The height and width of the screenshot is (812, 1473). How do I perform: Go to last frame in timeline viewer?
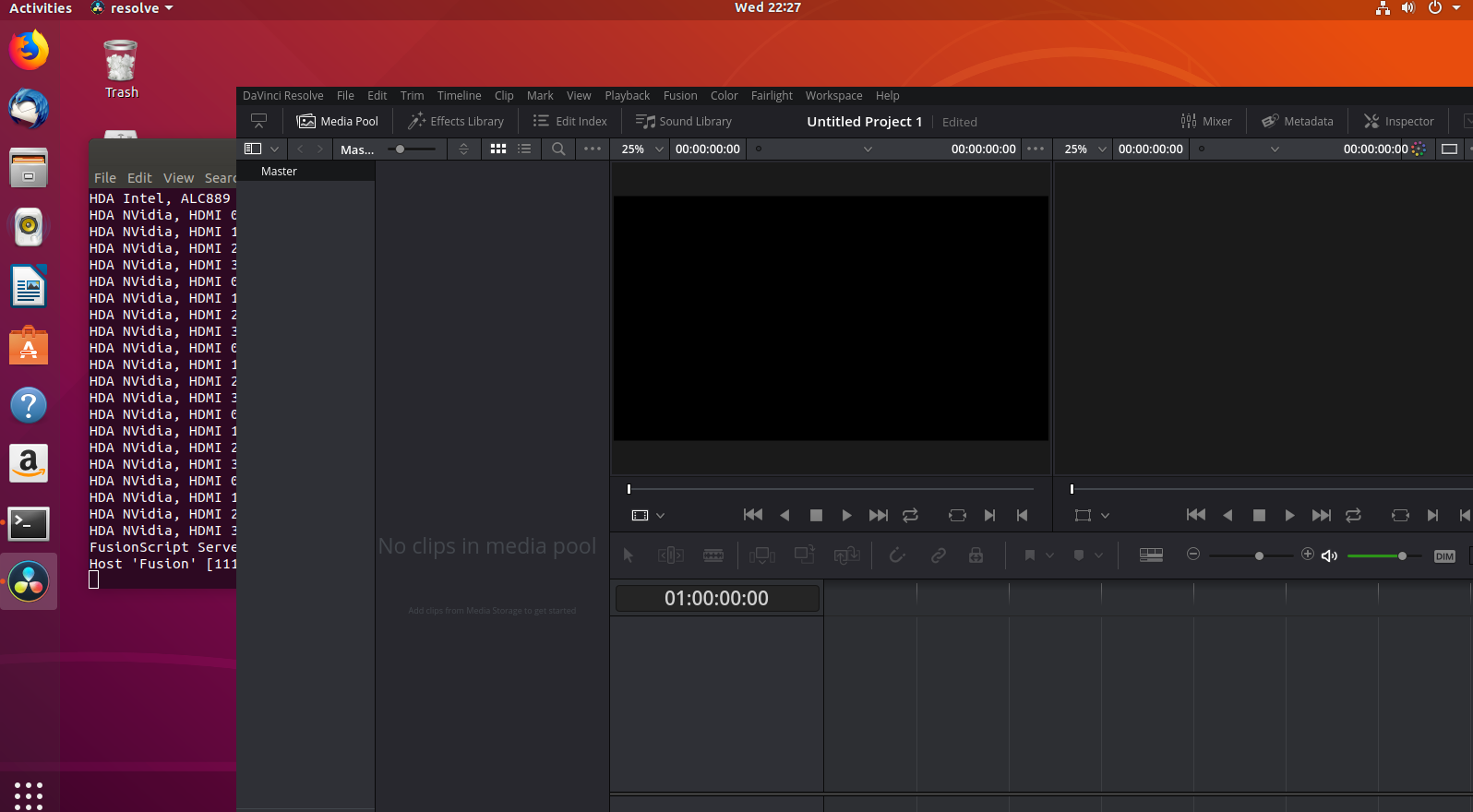[1322, 515]
